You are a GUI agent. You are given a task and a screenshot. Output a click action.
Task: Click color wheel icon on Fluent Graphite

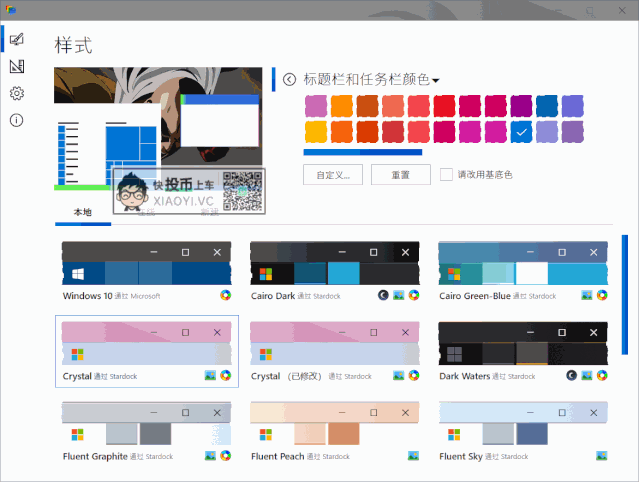point(226,456)
